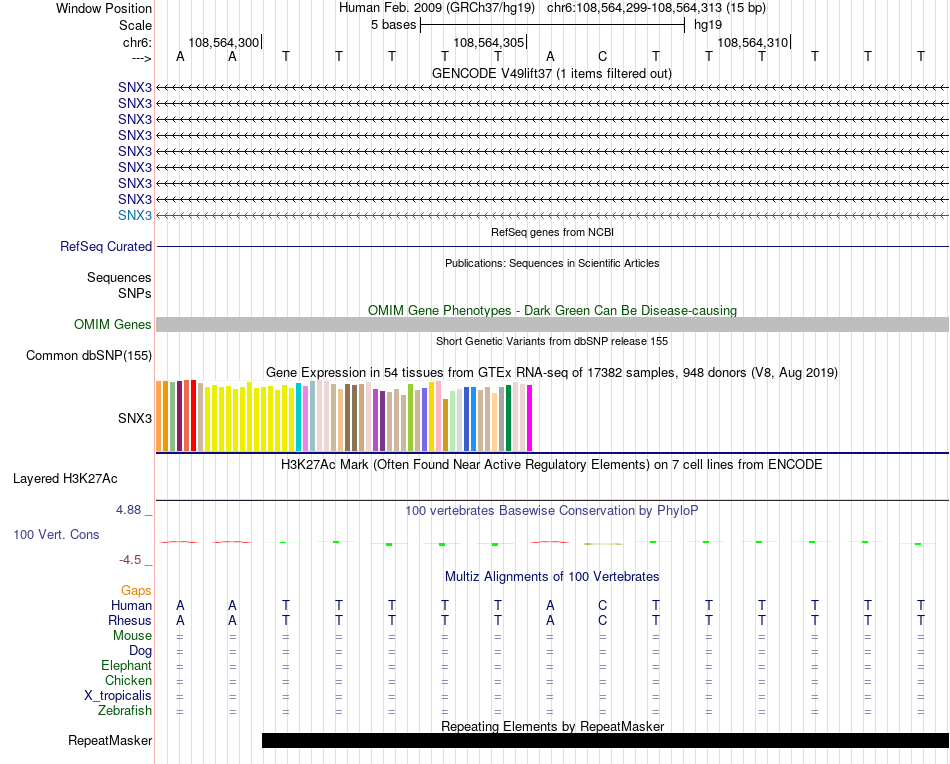
Task: Click the chr6: ruler label
Action: 137,42
